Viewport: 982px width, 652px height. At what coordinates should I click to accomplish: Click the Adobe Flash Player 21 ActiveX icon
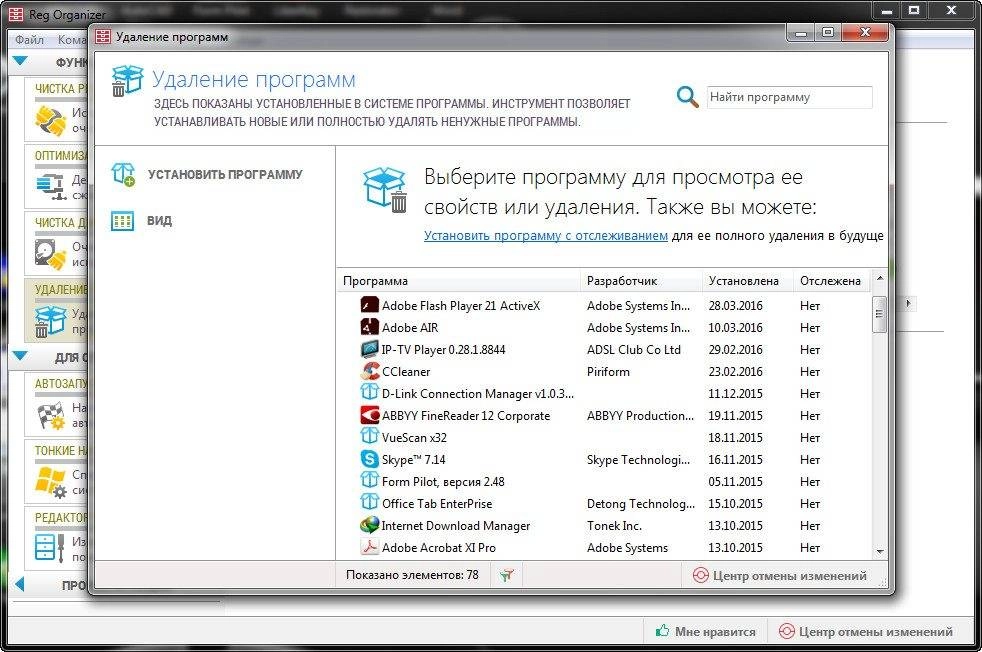[370, 305]
